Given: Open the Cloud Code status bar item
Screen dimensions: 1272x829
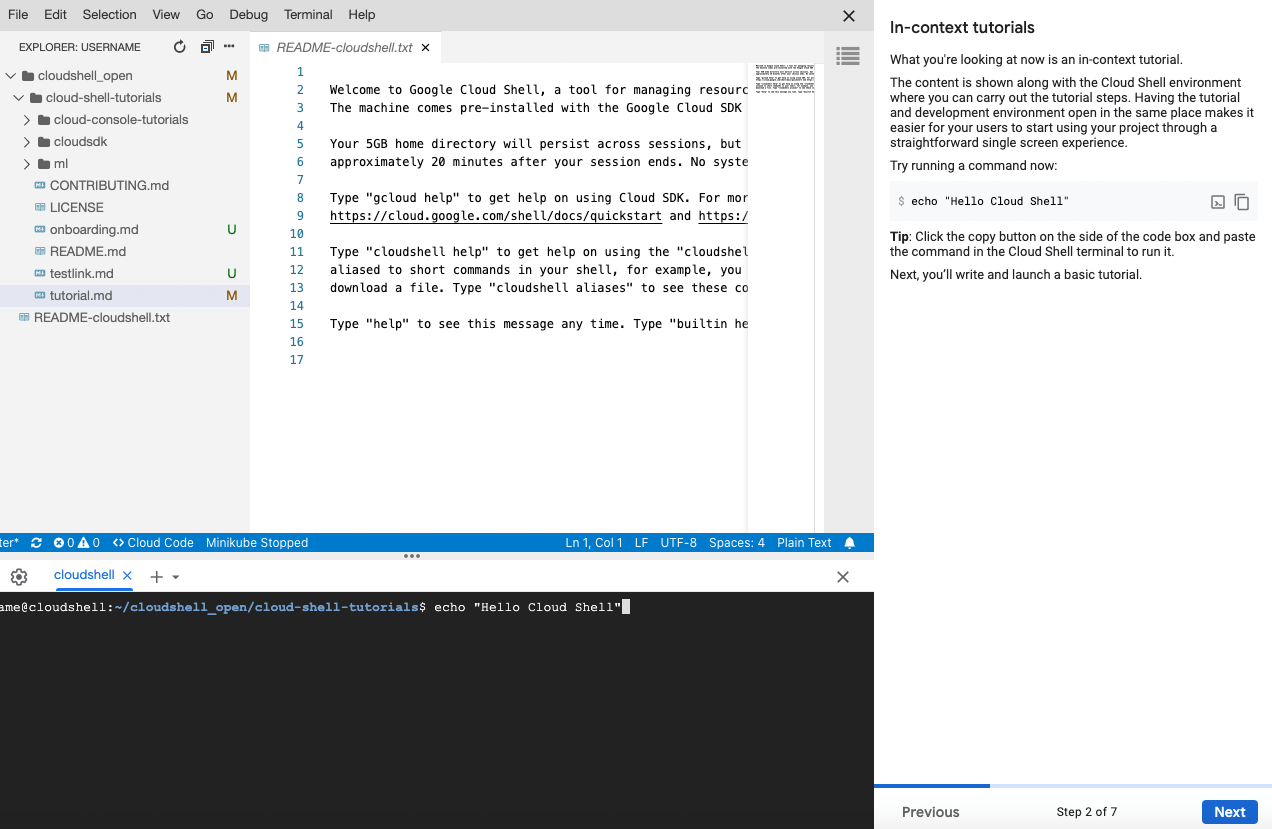Looking at the screenshot, I should click(x=152, y=542).
